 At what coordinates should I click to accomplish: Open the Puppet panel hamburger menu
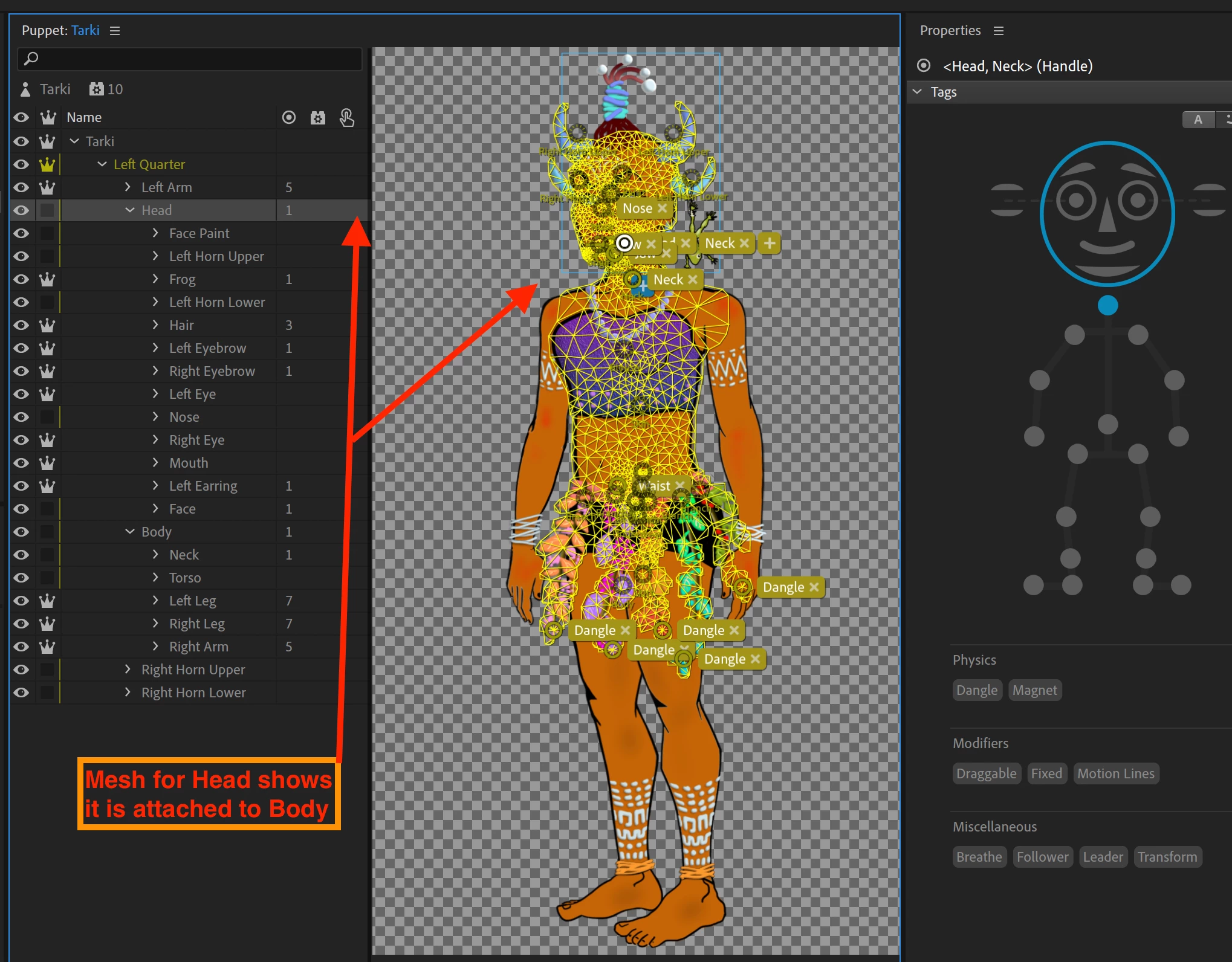(115, 31)
